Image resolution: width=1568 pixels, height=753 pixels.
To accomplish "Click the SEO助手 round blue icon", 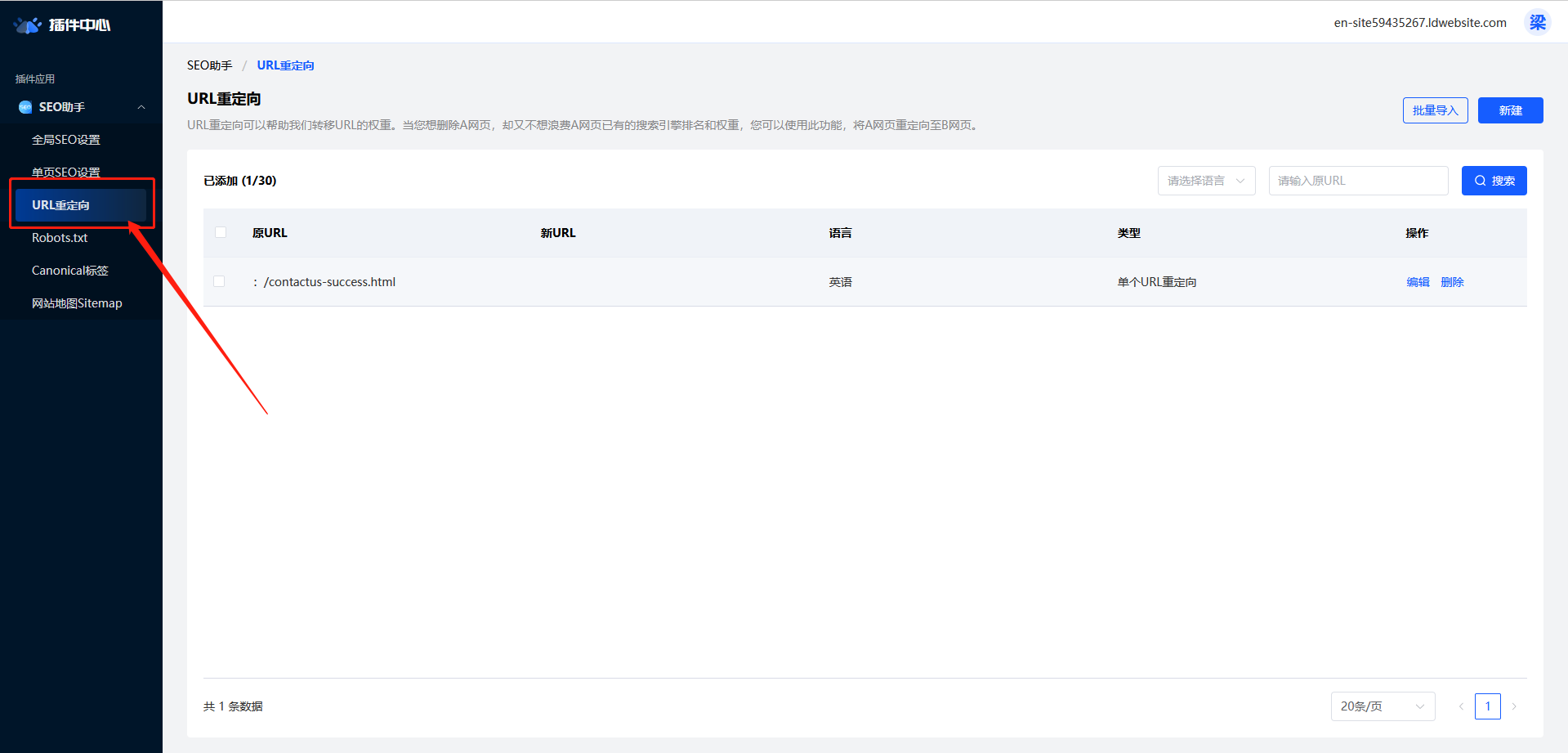I will [x=25, y=107].
